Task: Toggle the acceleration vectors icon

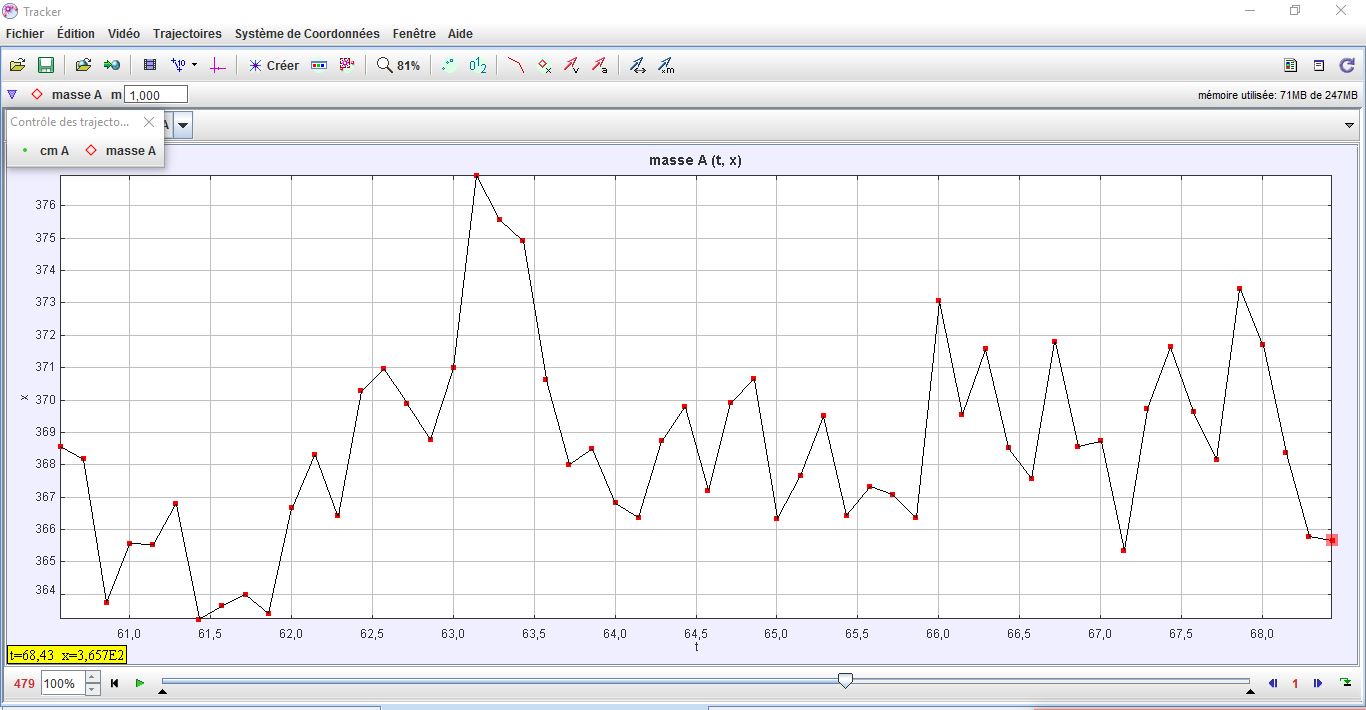Action: click(599, 65)
